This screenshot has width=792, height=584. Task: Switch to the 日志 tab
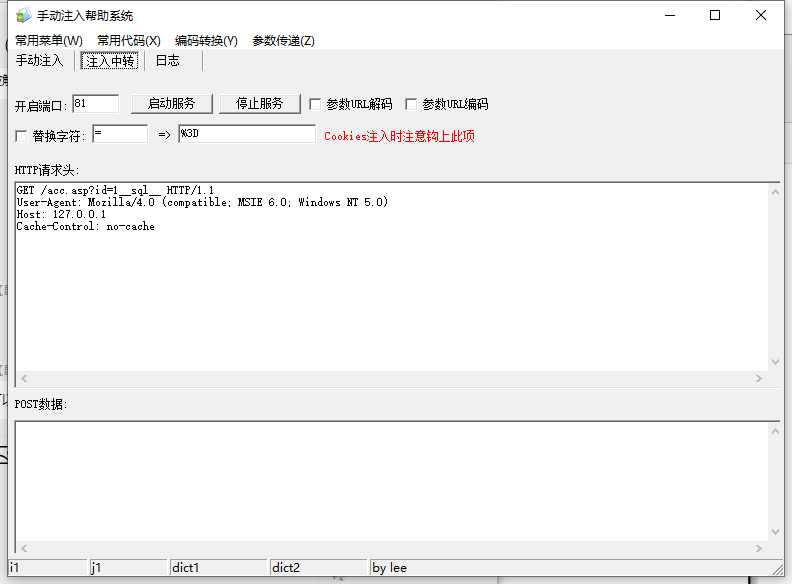tap(168, 61)
